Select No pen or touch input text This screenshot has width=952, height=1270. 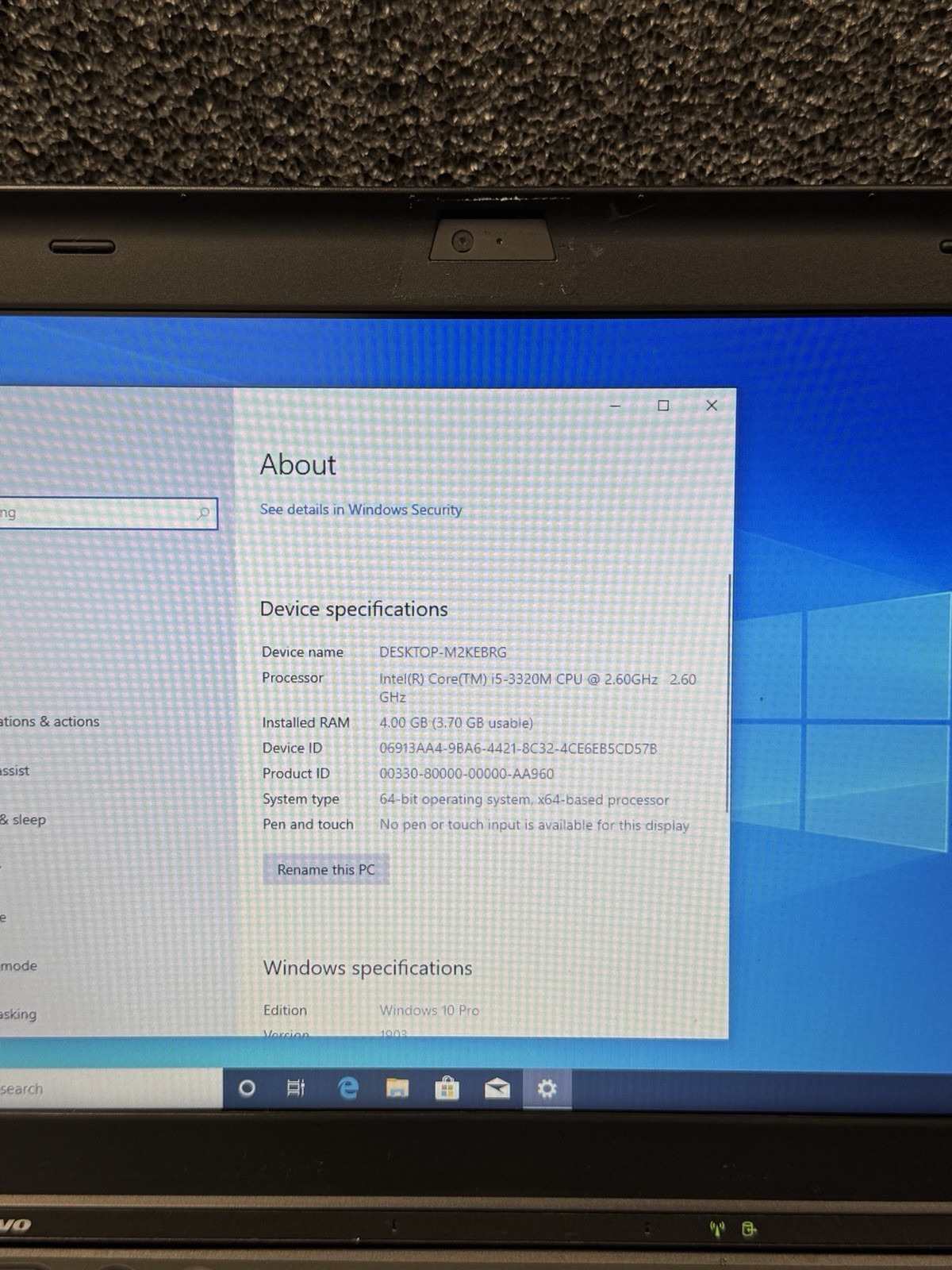(534, 825)
